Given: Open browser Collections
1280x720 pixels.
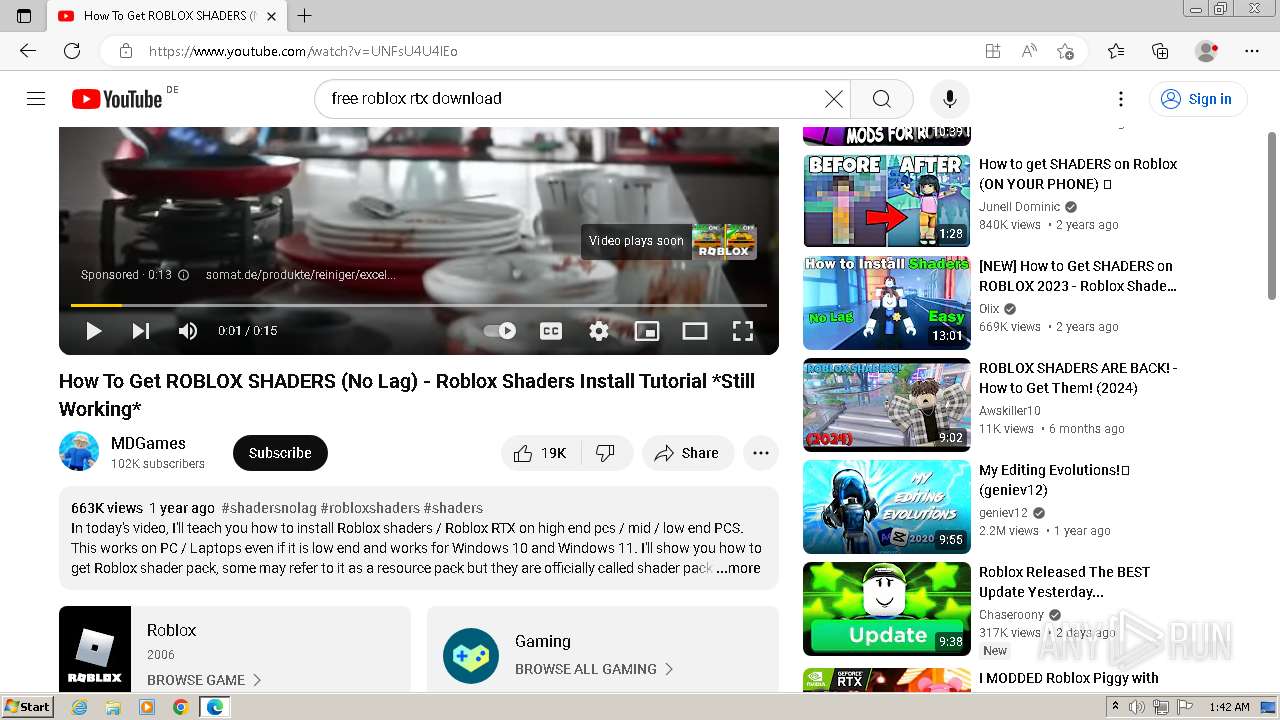Looking at the screenshot, I should point(1160,51).
